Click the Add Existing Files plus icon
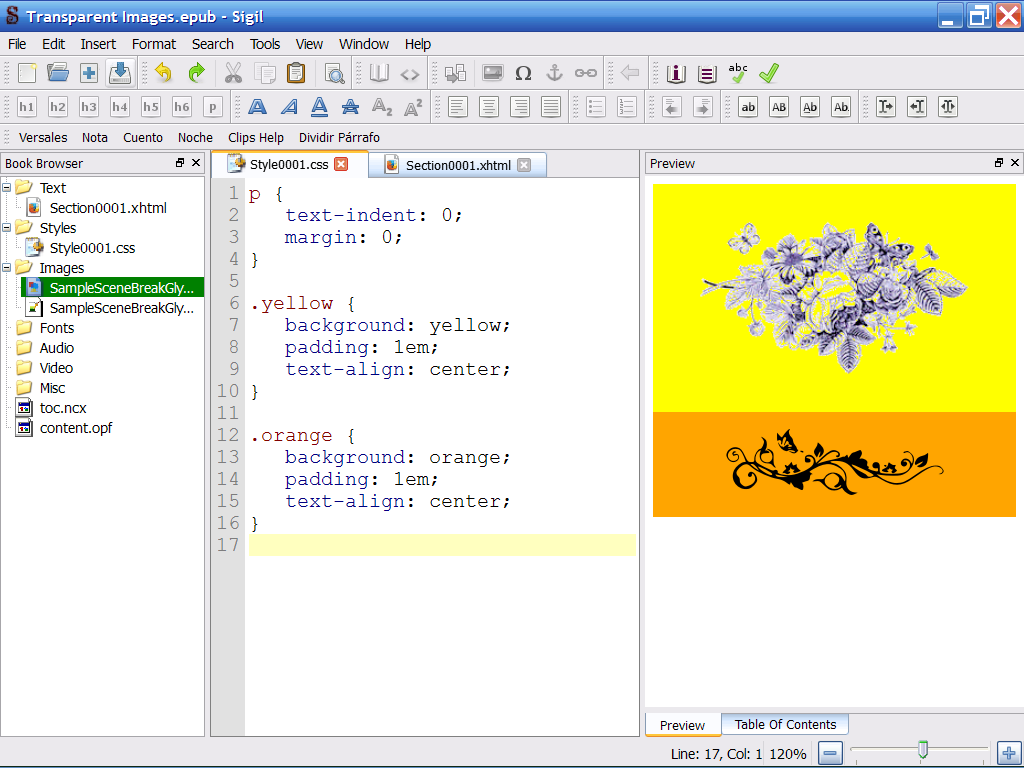The height and width of the screenshot is (768, 1024). click(x=89, y=73)
